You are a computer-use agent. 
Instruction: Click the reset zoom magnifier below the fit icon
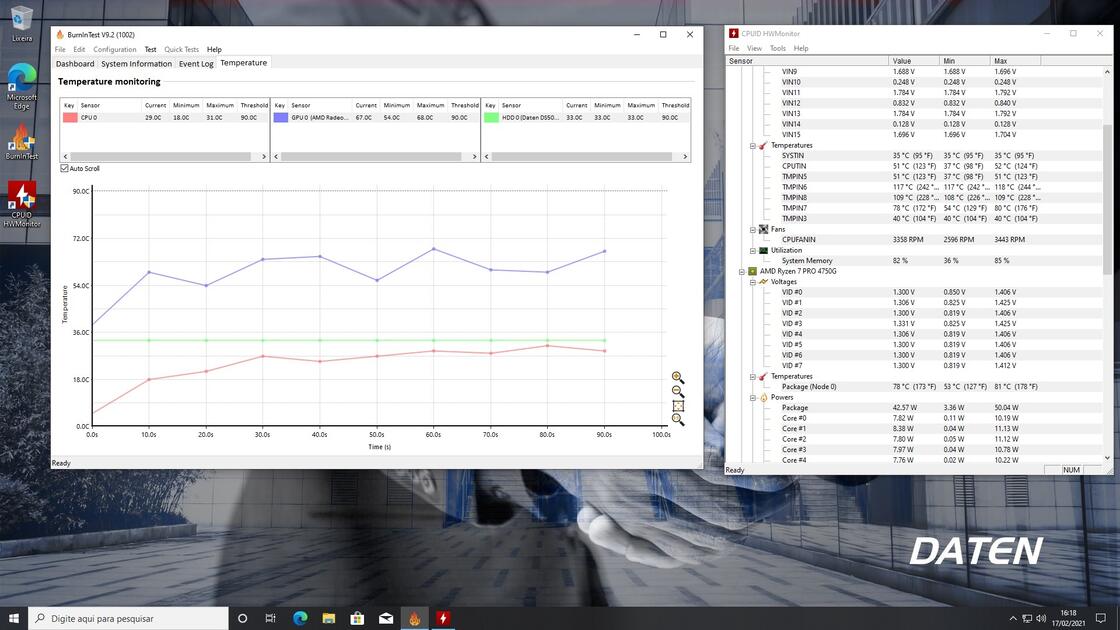pos(678,420)
